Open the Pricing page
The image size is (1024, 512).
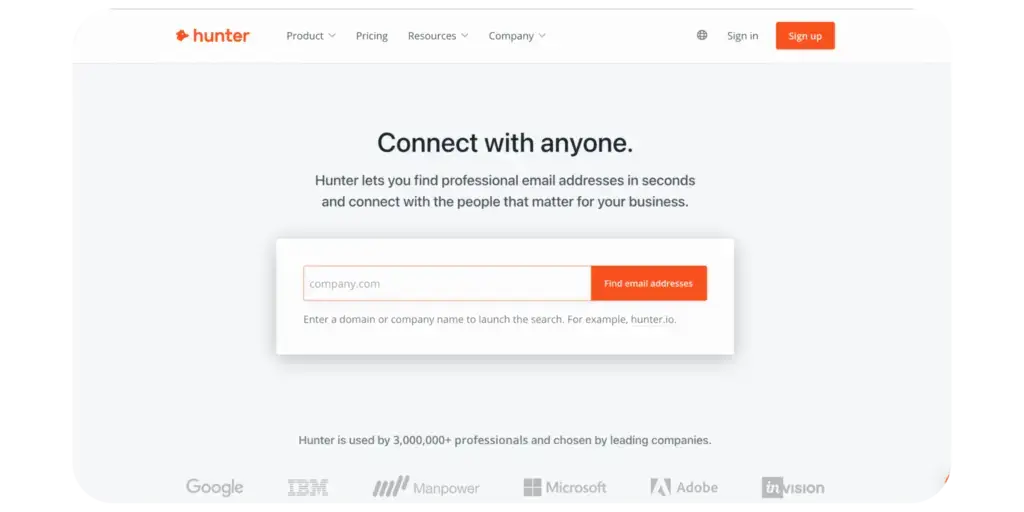pos(372,36)
